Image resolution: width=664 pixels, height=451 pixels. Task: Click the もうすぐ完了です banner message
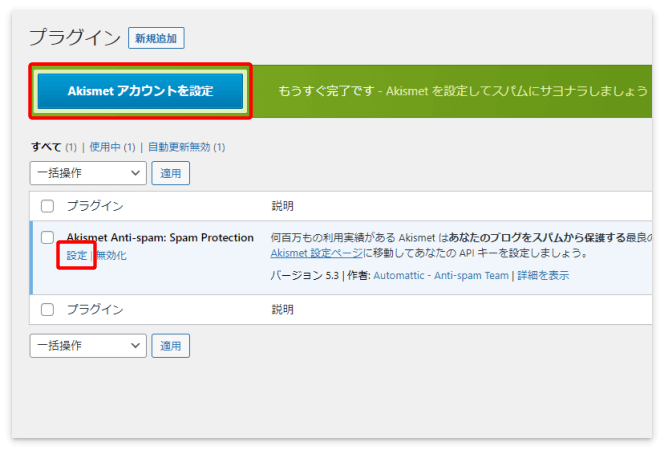463,91
